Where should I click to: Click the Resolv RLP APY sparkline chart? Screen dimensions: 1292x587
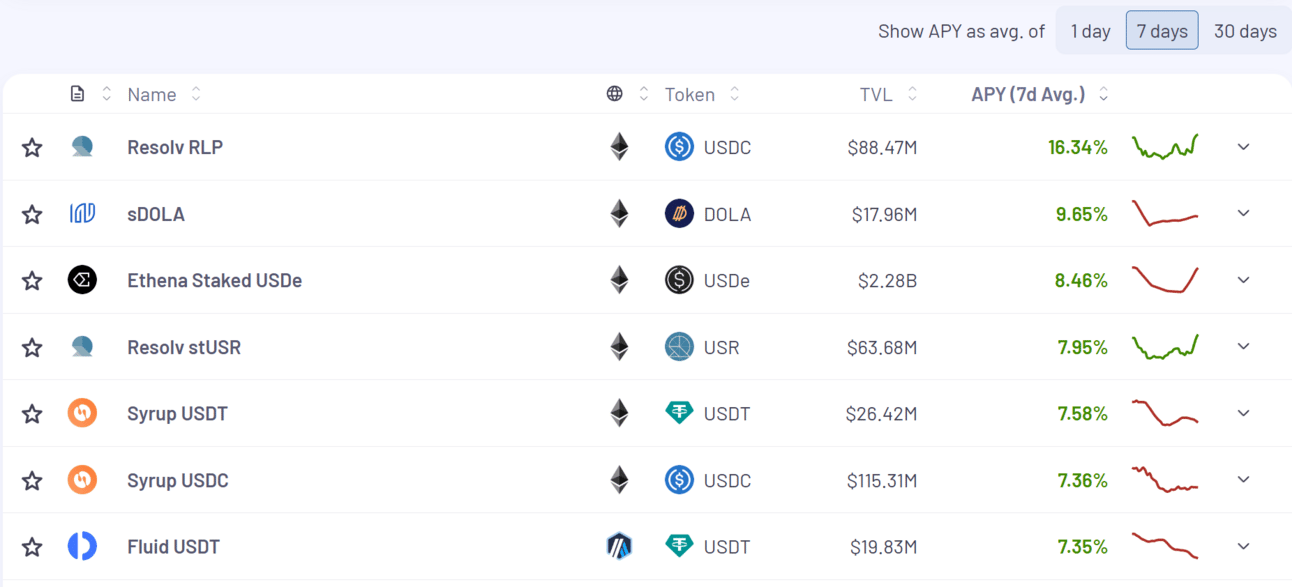pyautogui.click(x=1165, y=147)
